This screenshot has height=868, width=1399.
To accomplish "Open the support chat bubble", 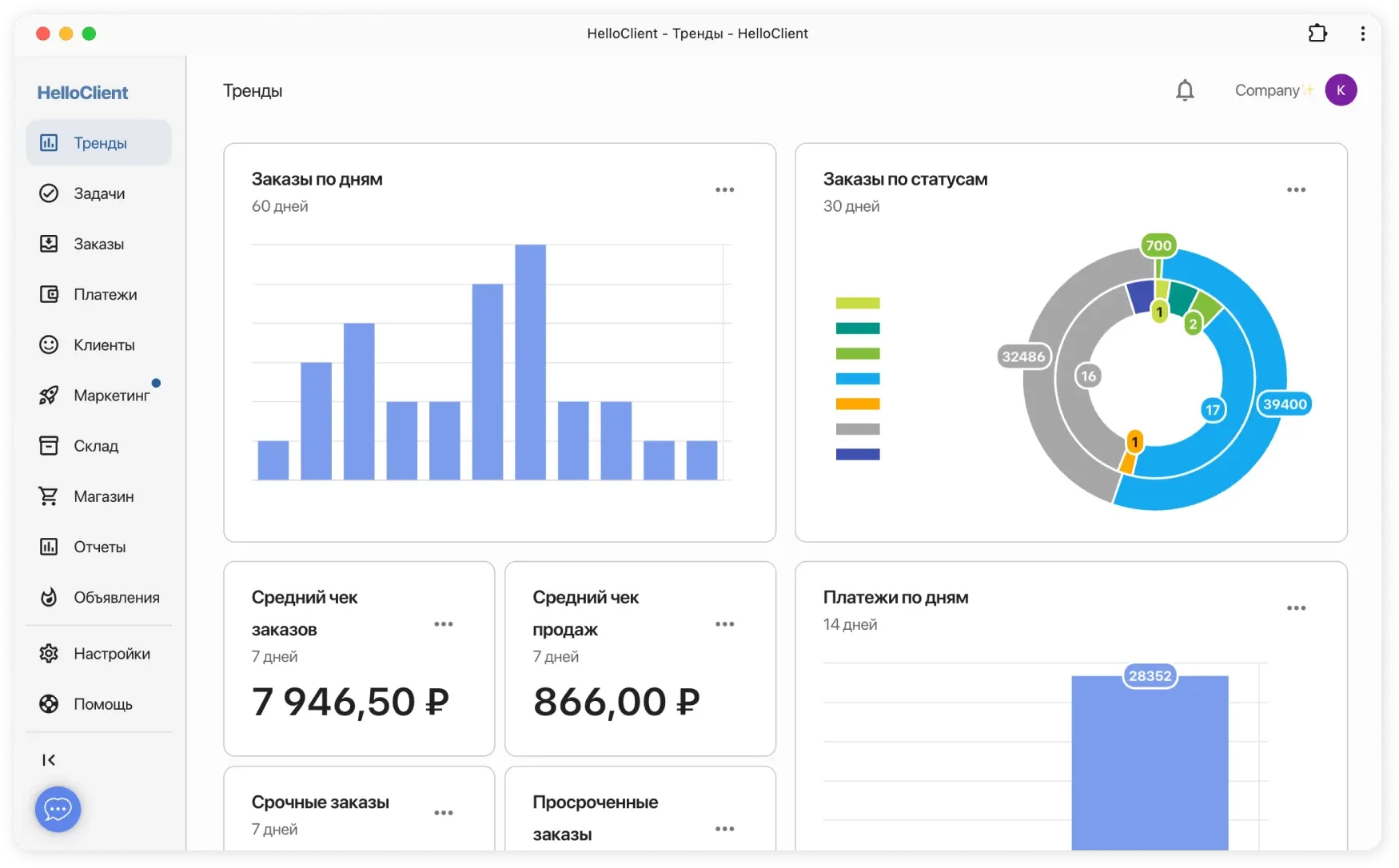I will coord(58,809).
